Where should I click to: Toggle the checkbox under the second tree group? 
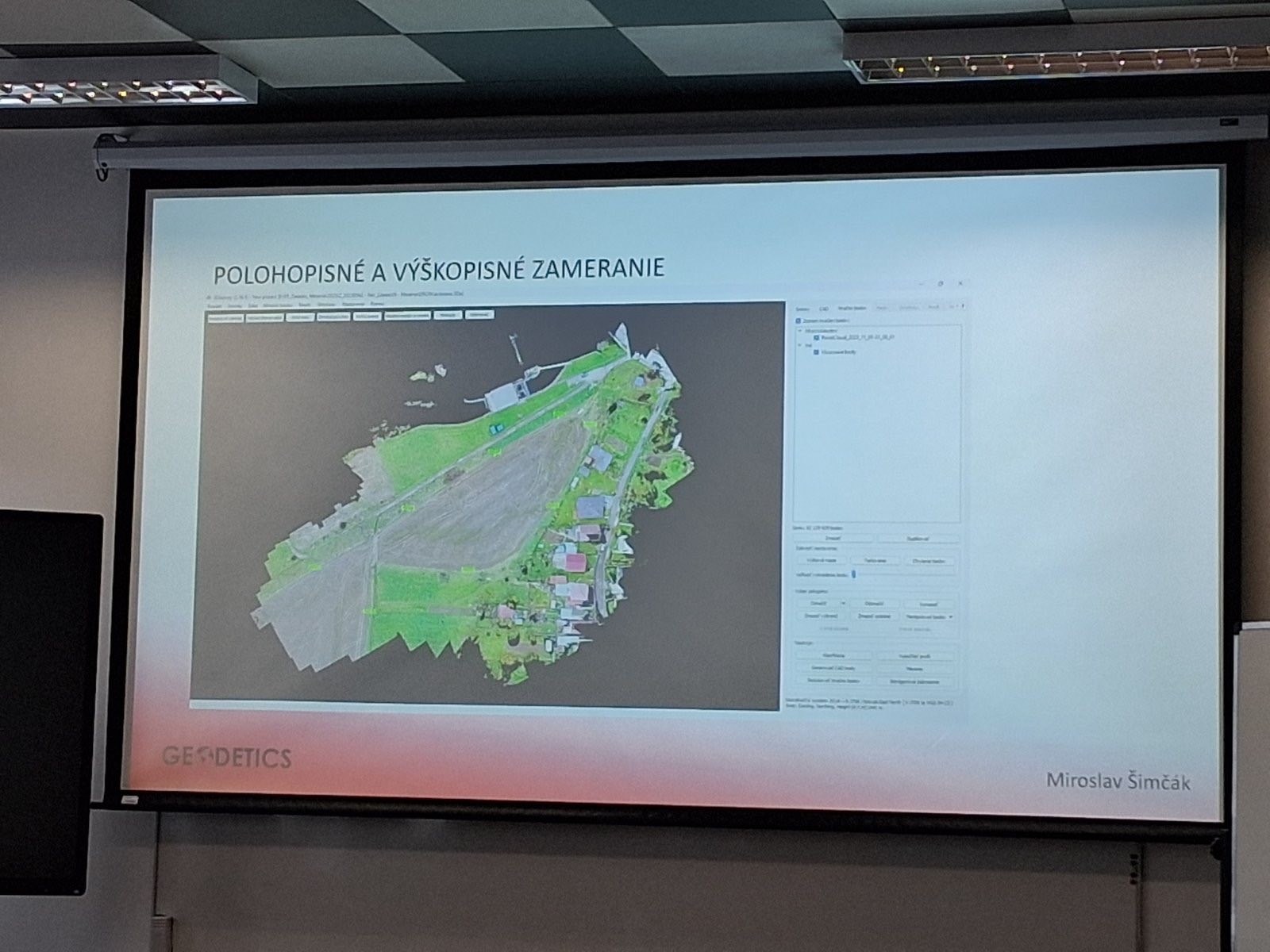pos(816,352)
